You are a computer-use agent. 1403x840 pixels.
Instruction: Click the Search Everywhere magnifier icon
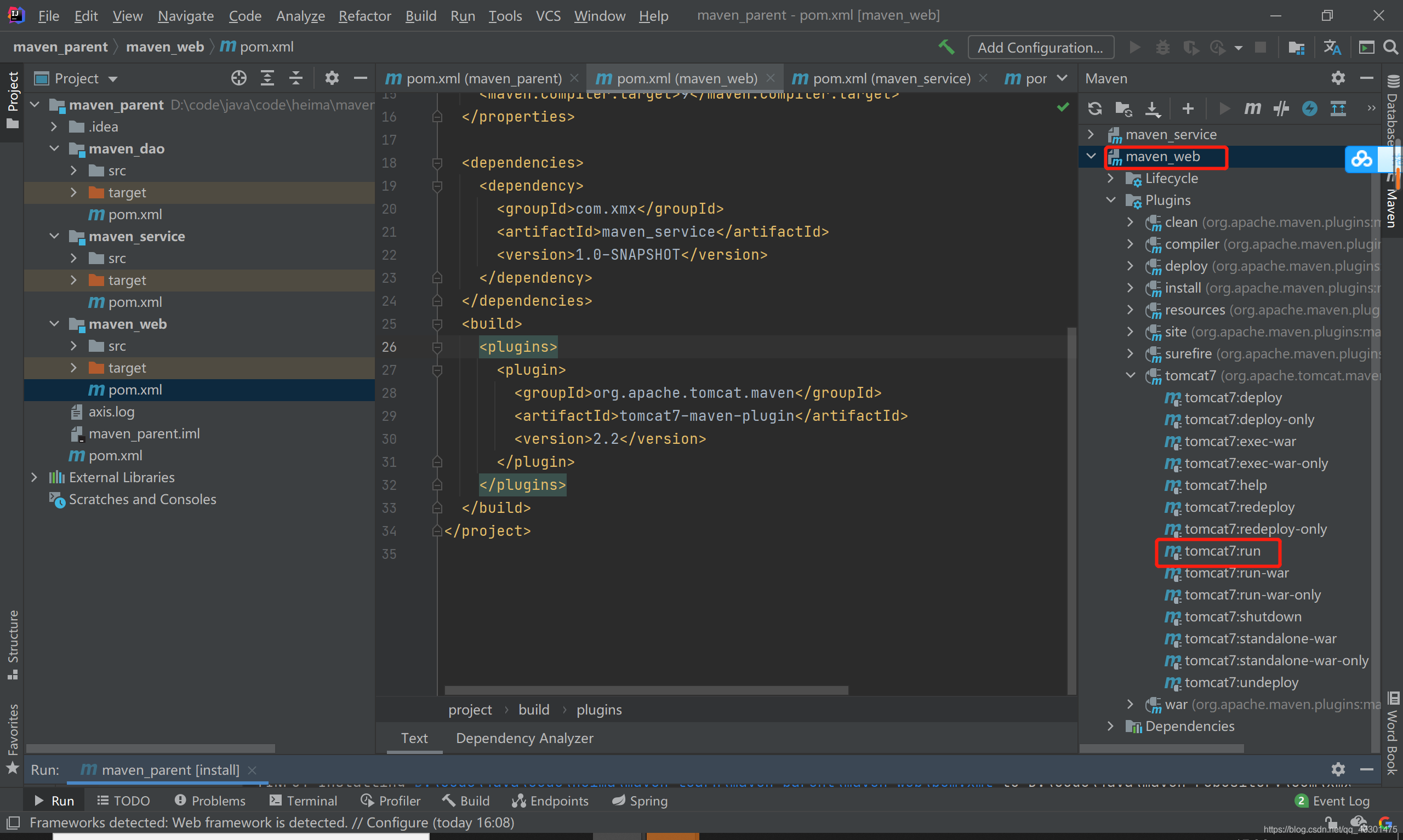click(x=1390, y=47)
